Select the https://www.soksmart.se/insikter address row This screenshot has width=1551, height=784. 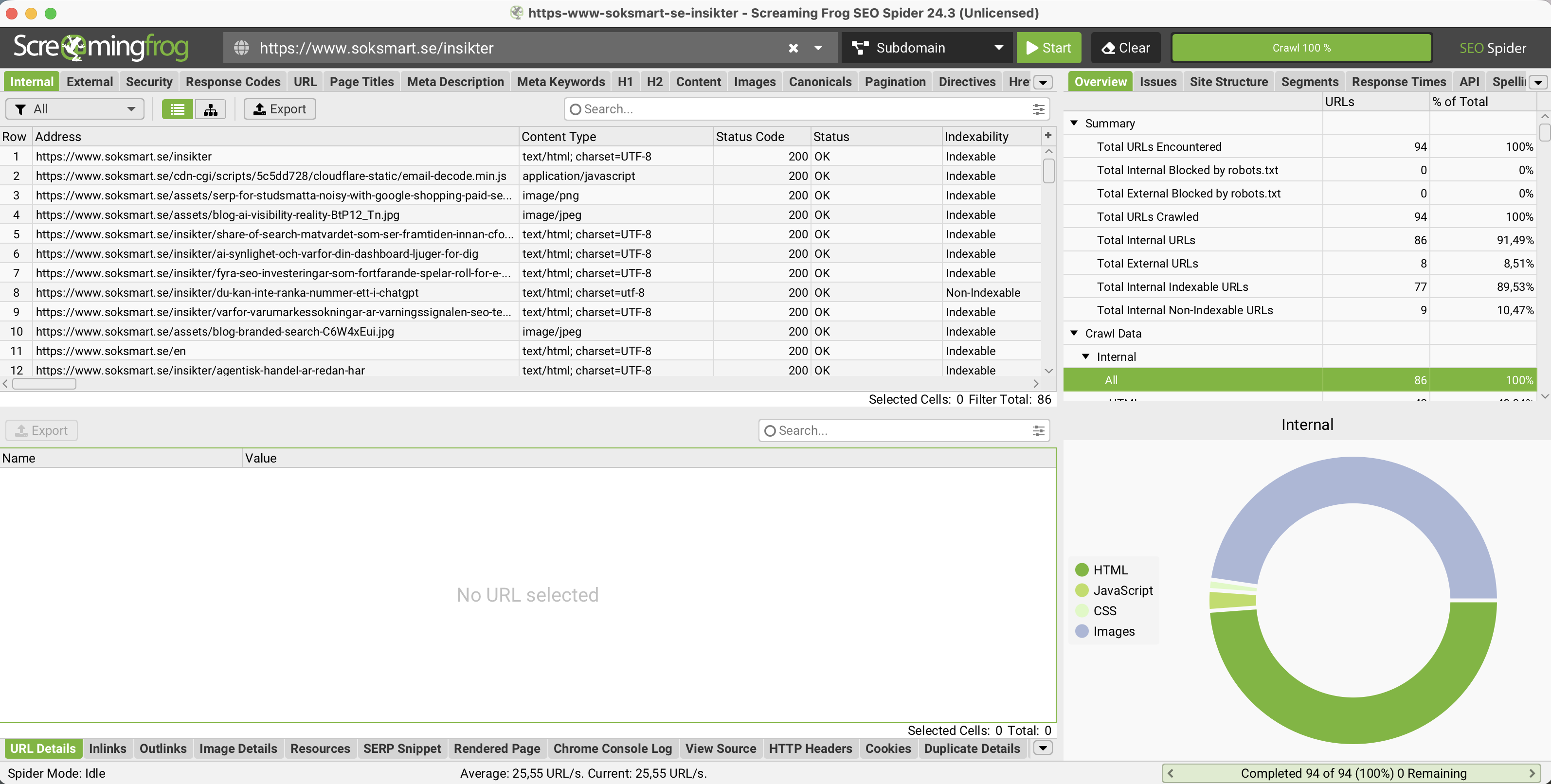point(276,157)
